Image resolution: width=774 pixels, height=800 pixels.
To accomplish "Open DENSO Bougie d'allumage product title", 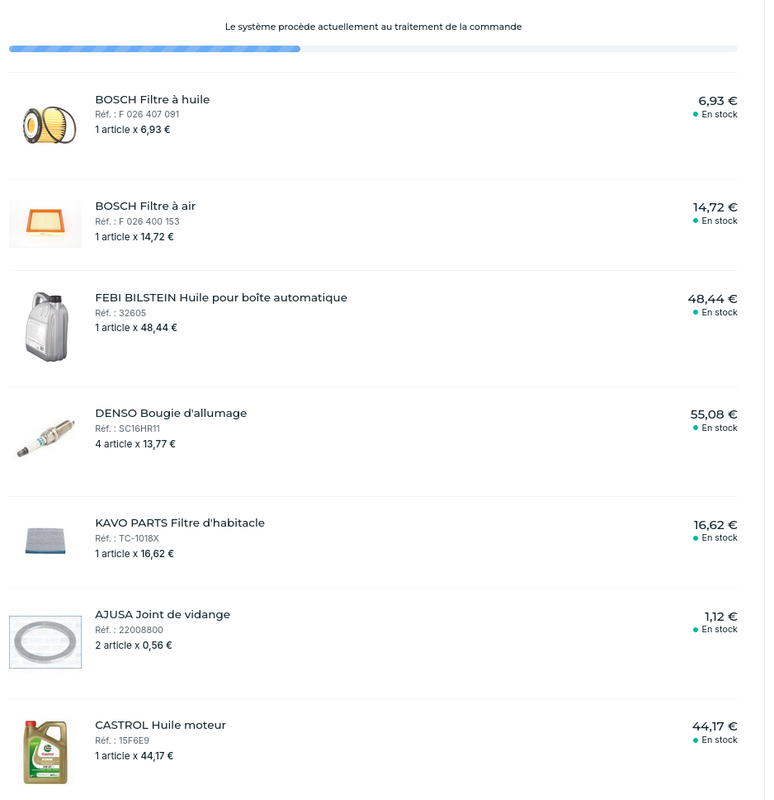I will tap(170, 413).
